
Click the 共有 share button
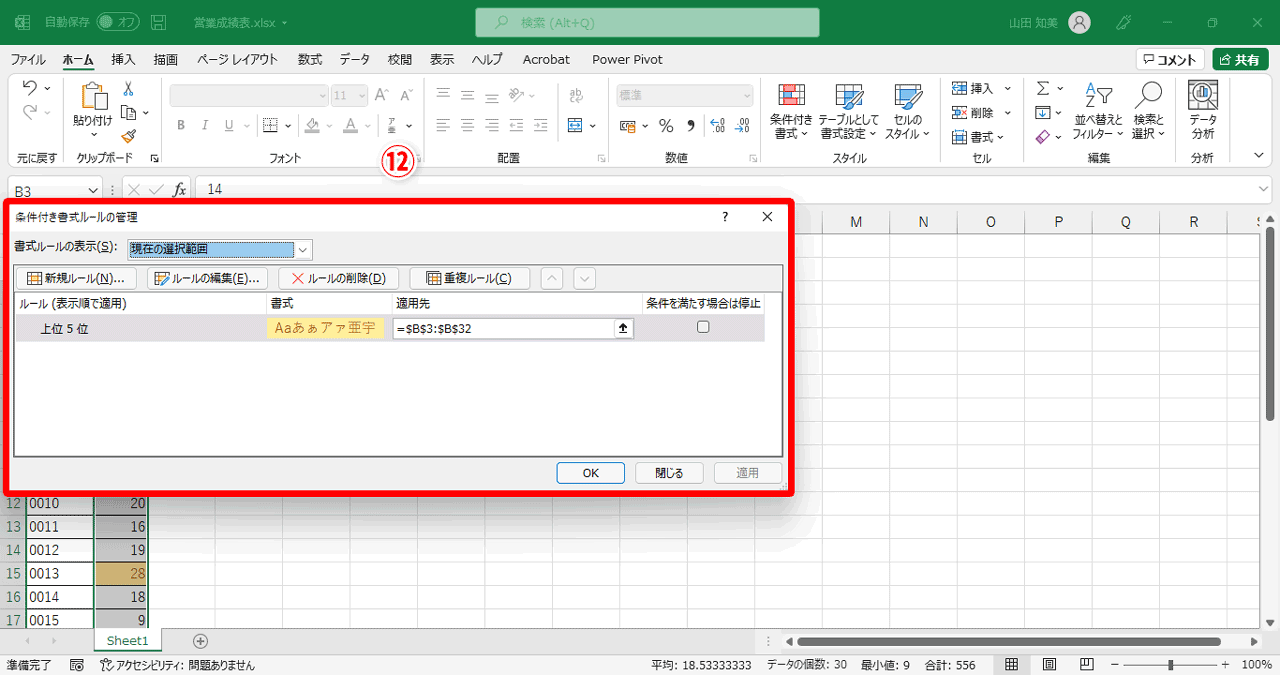[x=1240, y=59]
